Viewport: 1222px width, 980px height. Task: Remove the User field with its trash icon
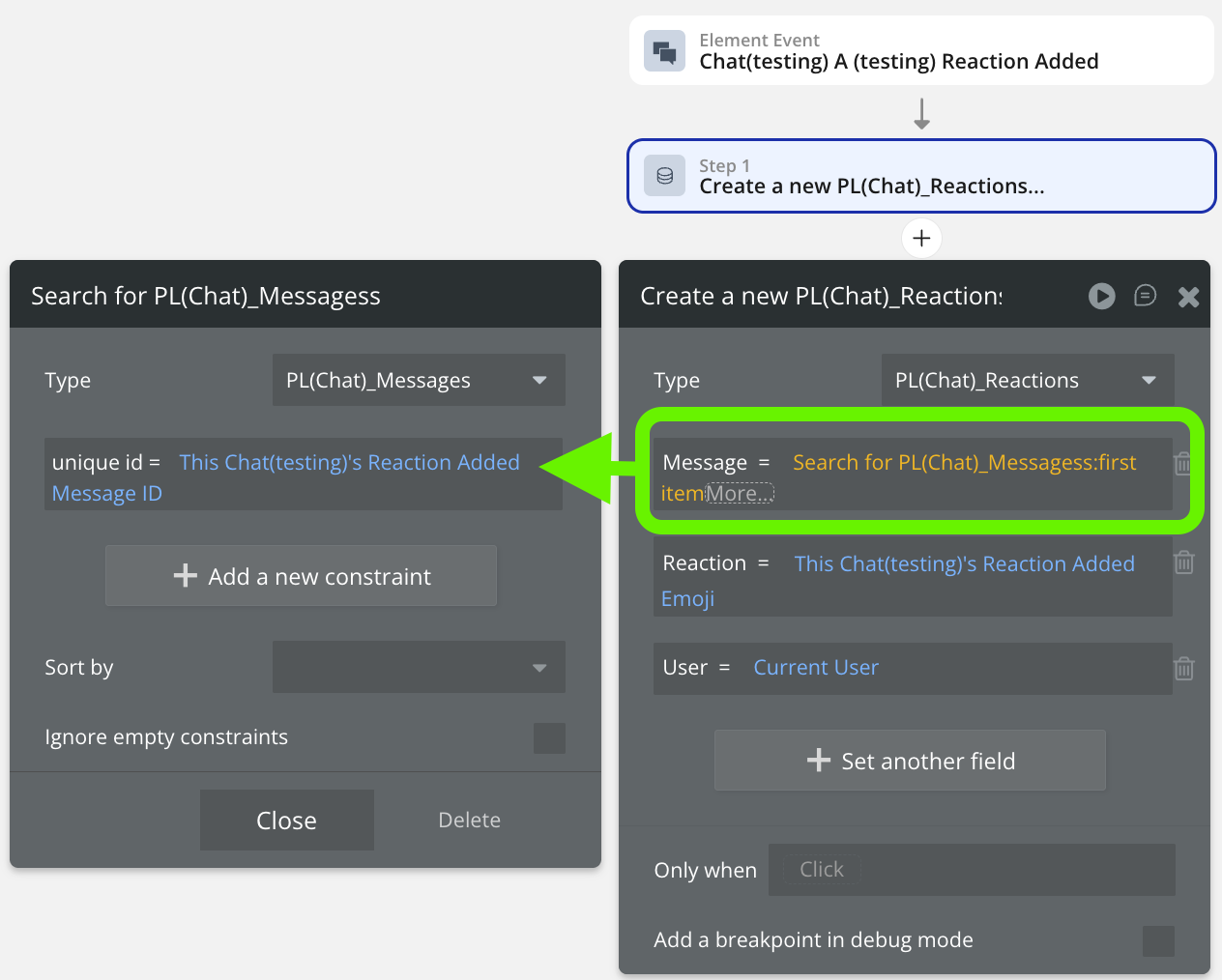pyautogui.click(x=1183, y=668)
